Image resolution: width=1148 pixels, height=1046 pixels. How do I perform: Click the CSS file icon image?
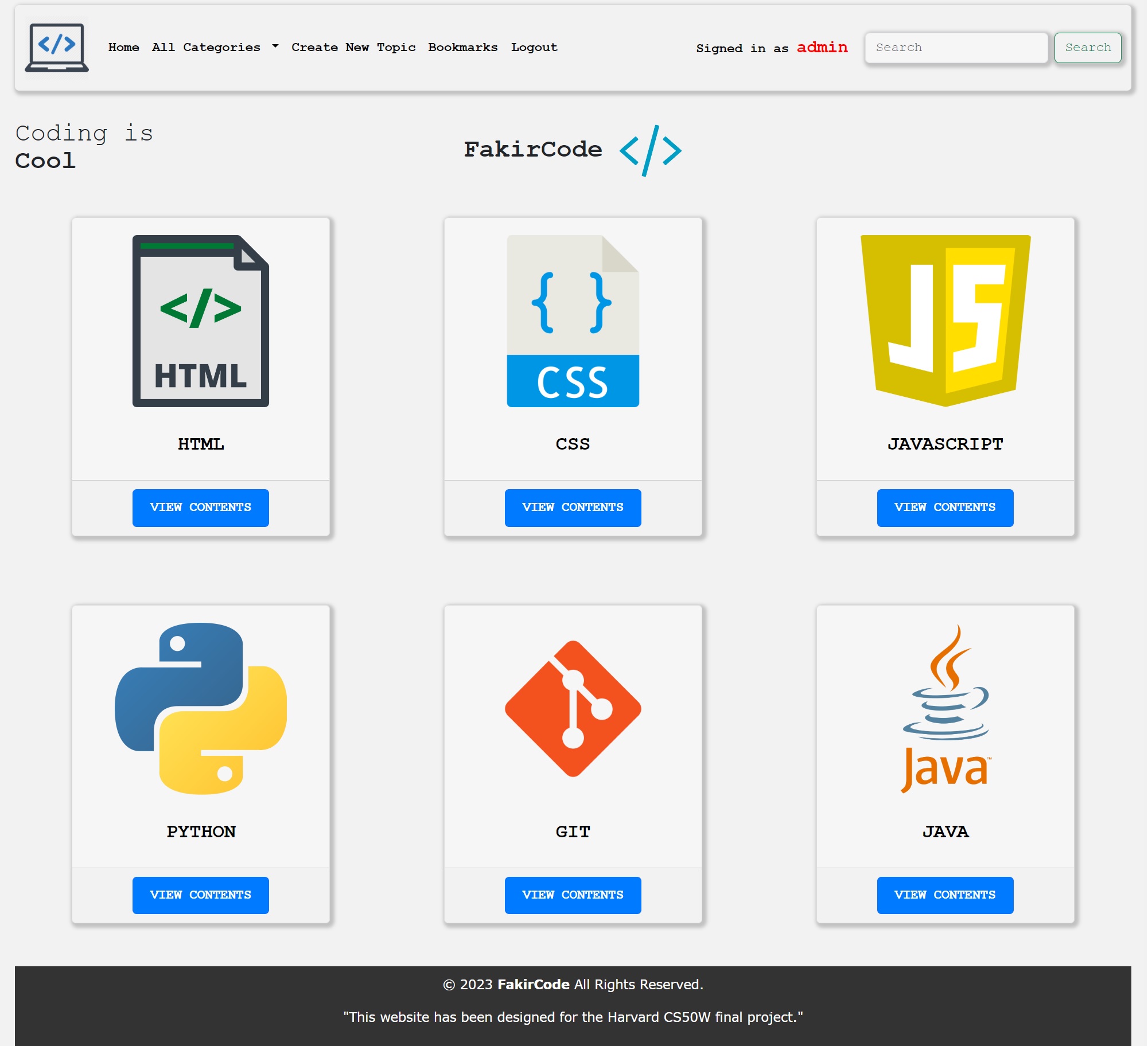(x=572, y=321)
